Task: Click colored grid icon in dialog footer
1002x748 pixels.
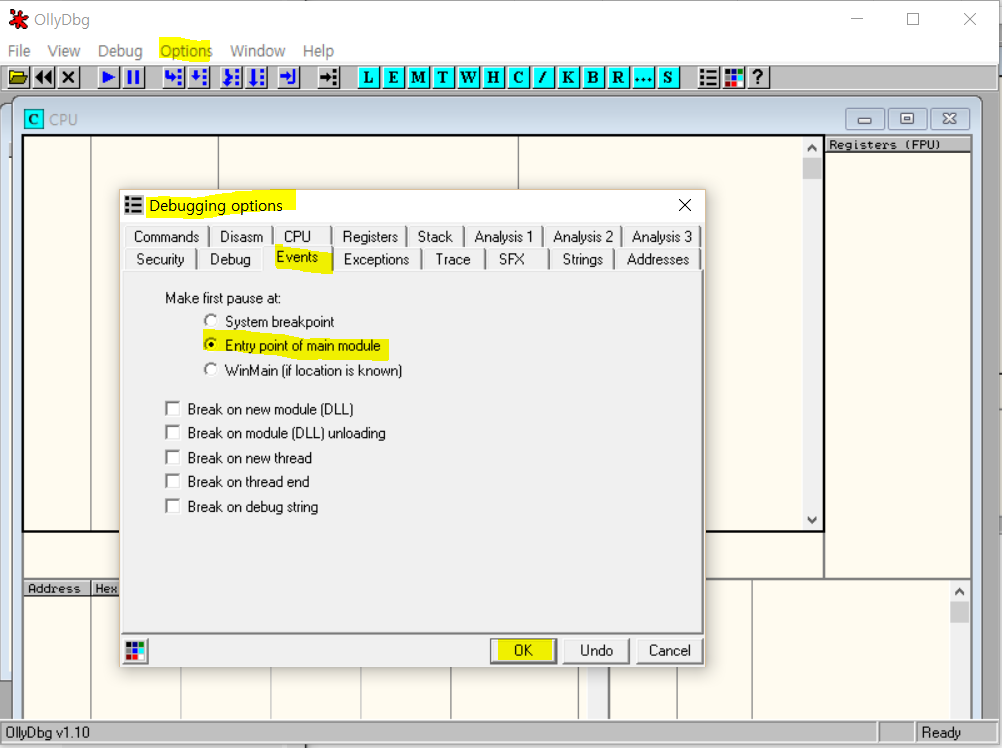Action: (x=135, y=651)
